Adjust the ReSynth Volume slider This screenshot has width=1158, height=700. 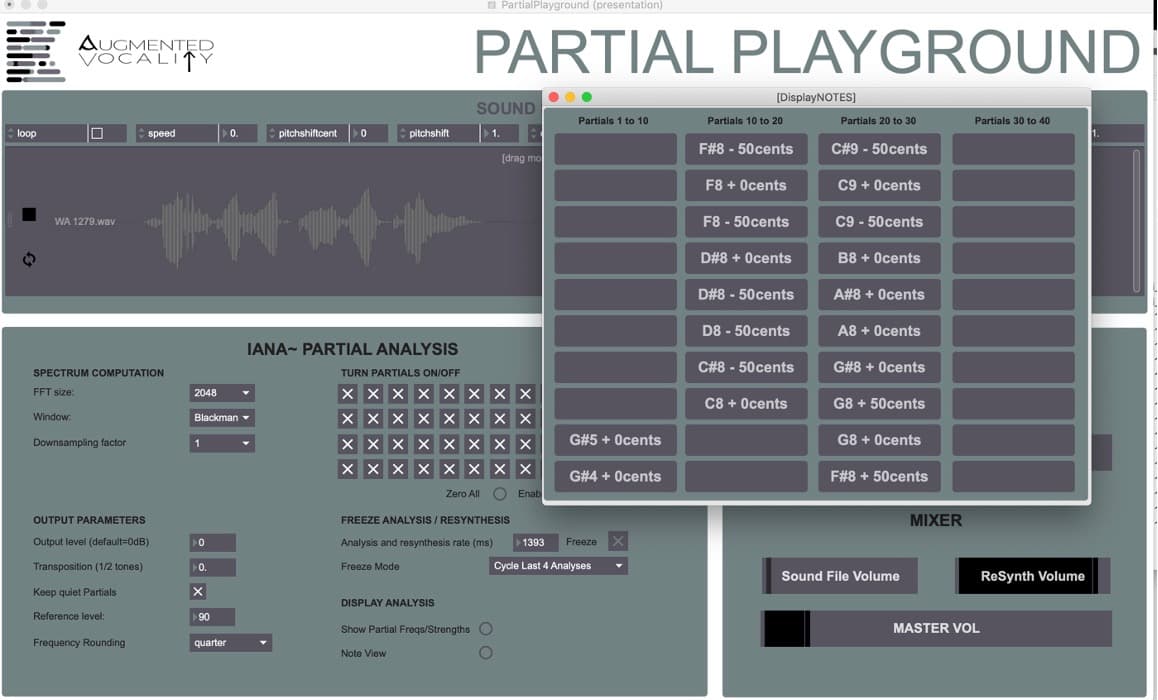pyautogui.click(x=1032, y=576)
